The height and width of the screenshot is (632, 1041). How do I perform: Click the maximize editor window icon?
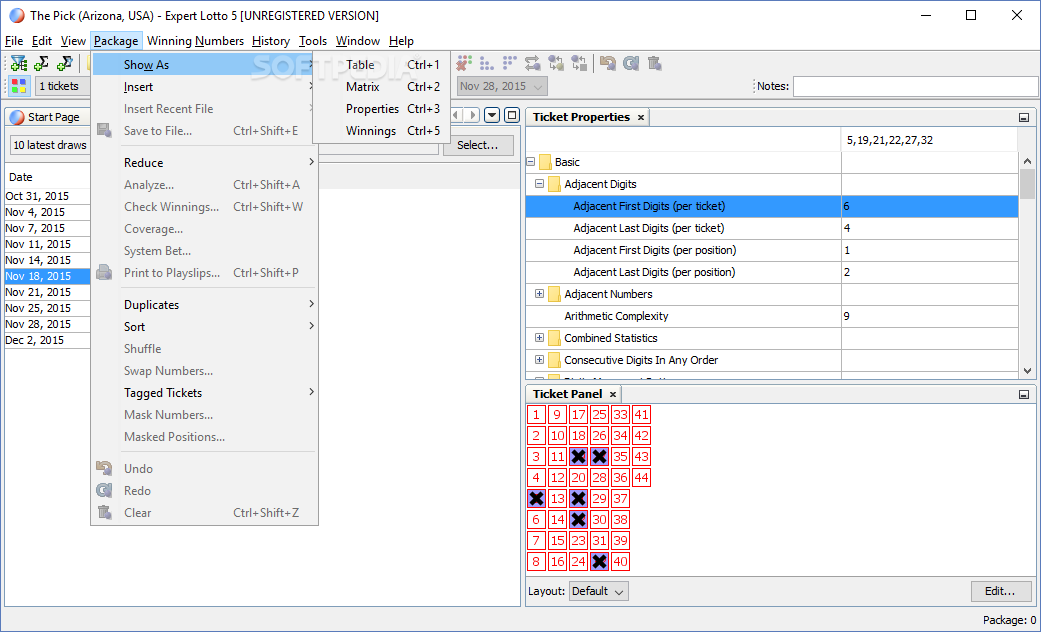click(511, 116)
